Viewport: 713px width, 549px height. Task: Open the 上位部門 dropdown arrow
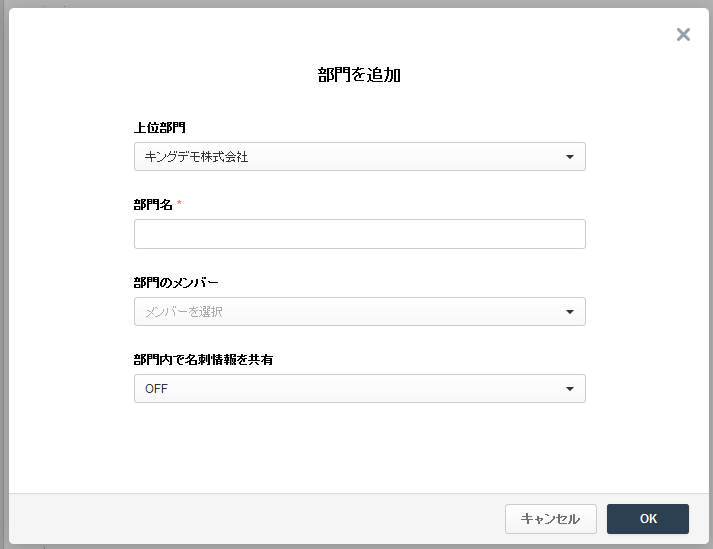569,157
